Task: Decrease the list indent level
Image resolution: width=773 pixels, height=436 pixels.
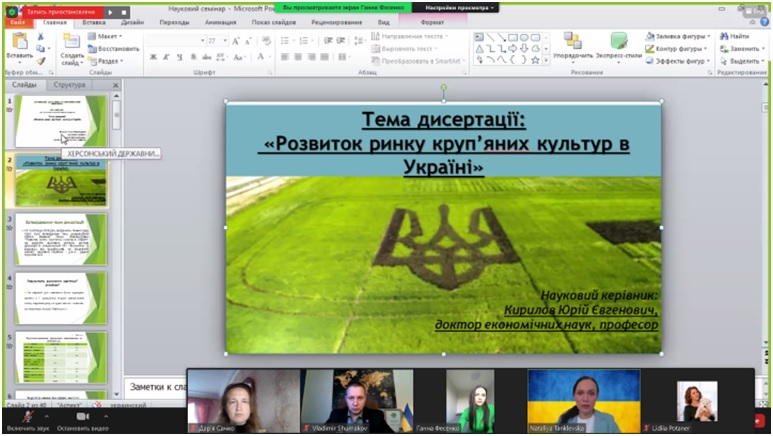Action: pos(328,40)
